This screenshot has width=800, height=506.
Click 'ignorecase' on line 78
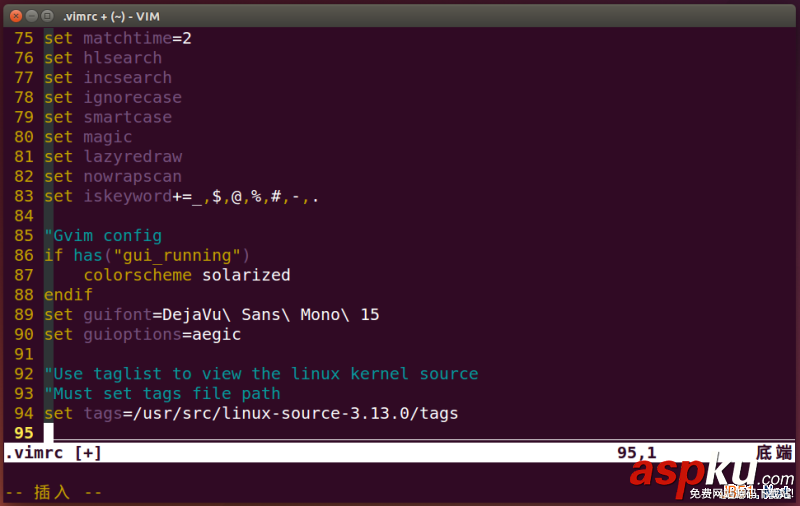coord(133,97)
